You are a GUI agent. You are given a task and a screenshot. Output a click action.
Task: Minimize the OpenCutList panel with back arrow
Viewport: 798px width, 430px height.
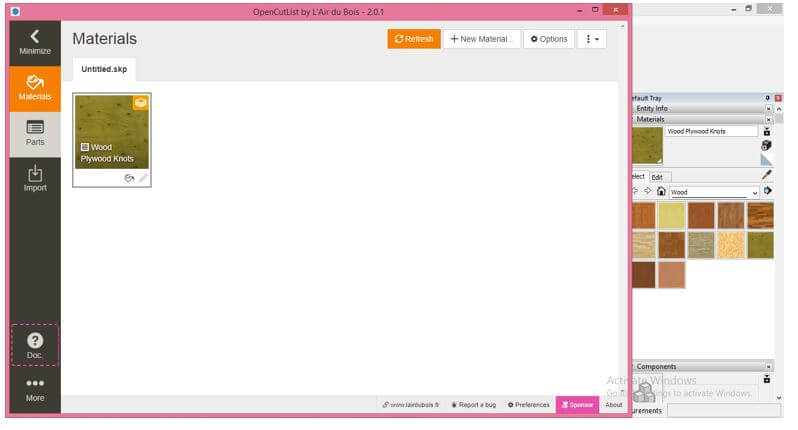35,43
